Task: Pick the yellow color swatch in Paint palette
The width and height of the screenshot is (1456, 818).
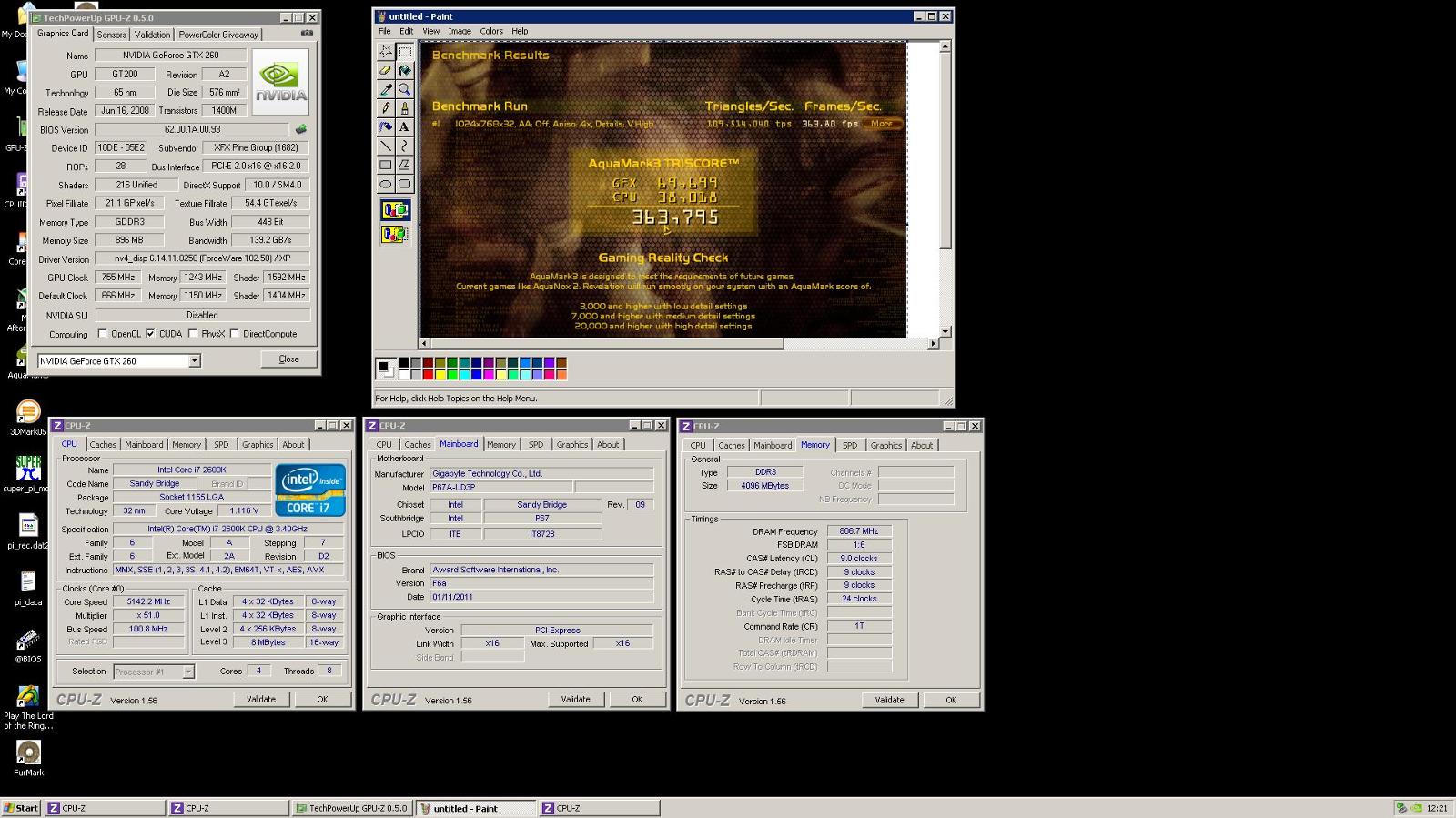Action: pos(440,375)
